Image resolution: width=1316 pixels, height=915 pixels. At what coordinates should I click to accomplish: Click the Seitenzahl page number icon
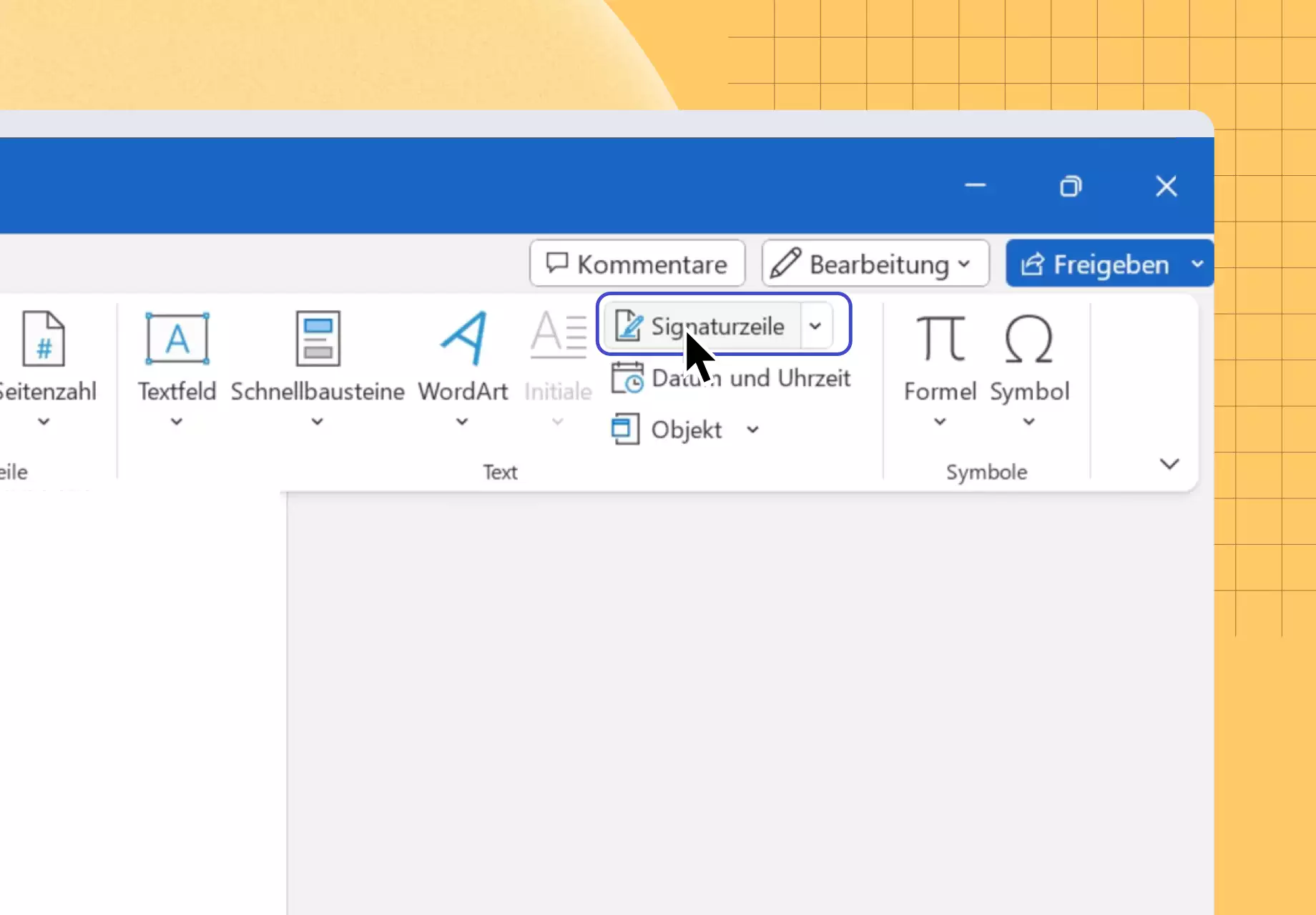point(44,338)
